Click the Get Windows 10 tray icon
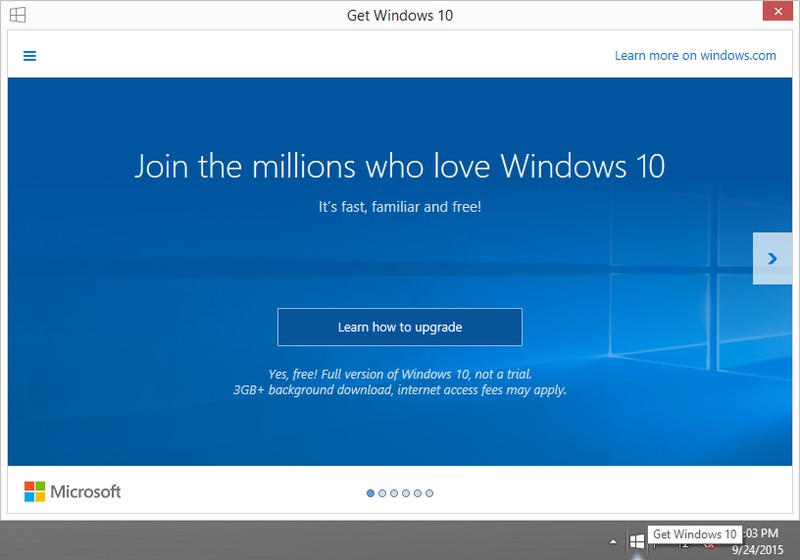800x560 pixels. [x=636, y=541]
